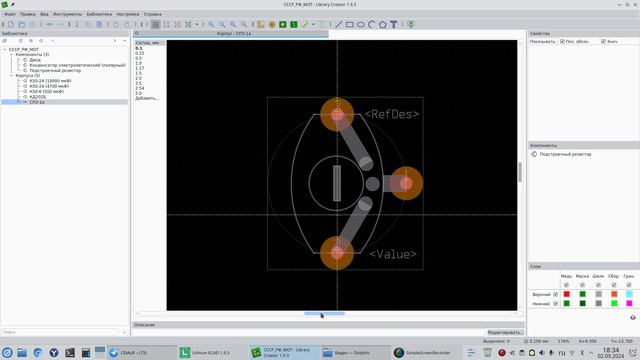
Task: Toggle the Нижний layer row checkbox
Action: tap(556, 304)
